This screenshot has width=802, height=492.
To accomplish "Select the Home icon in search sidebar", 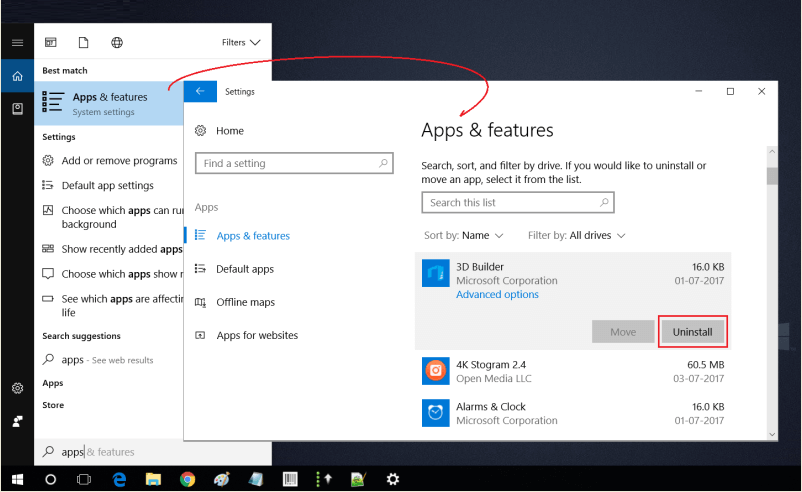I will pyautogui.click(x=17, y=76).
